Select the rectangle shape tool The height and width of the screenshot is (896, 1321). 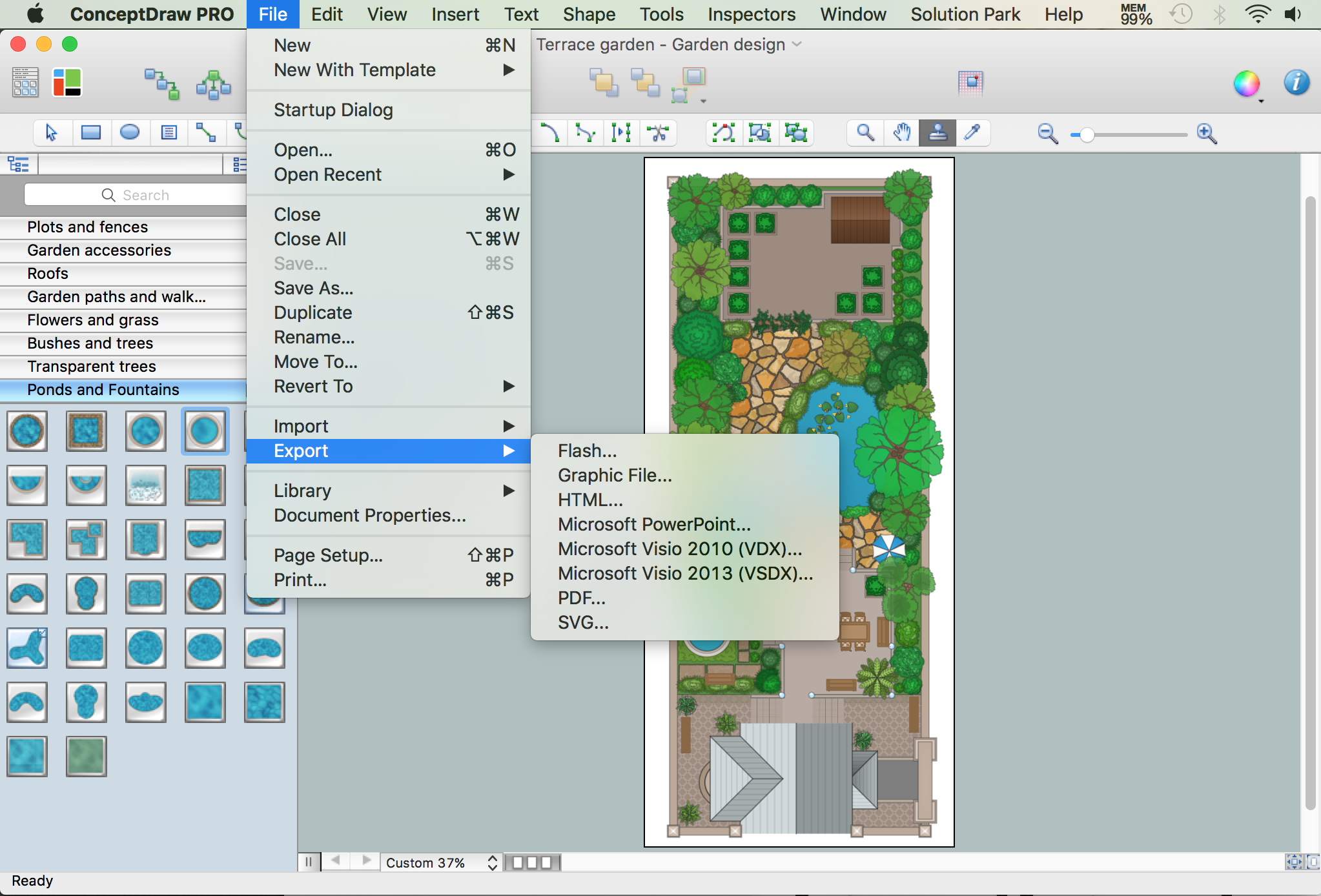point(90,131)
